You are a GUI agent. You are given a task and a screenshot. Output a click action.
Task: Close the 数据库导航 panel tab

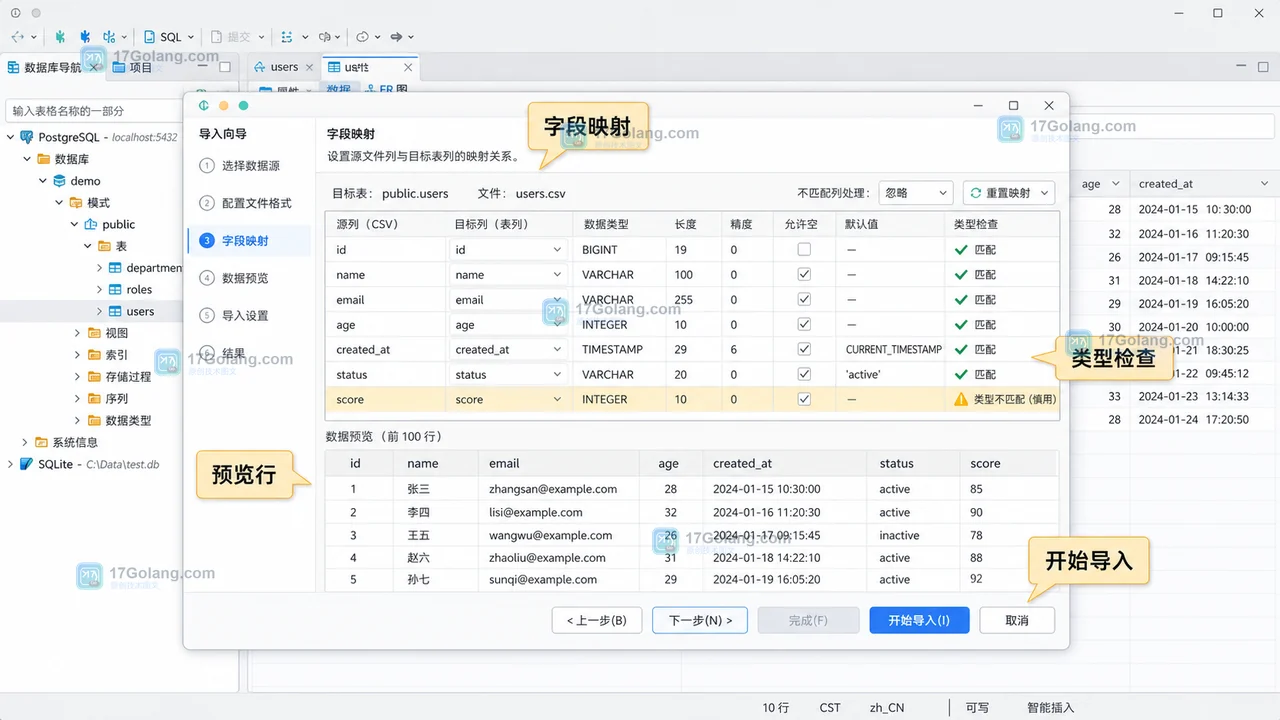tap(94, 67)
